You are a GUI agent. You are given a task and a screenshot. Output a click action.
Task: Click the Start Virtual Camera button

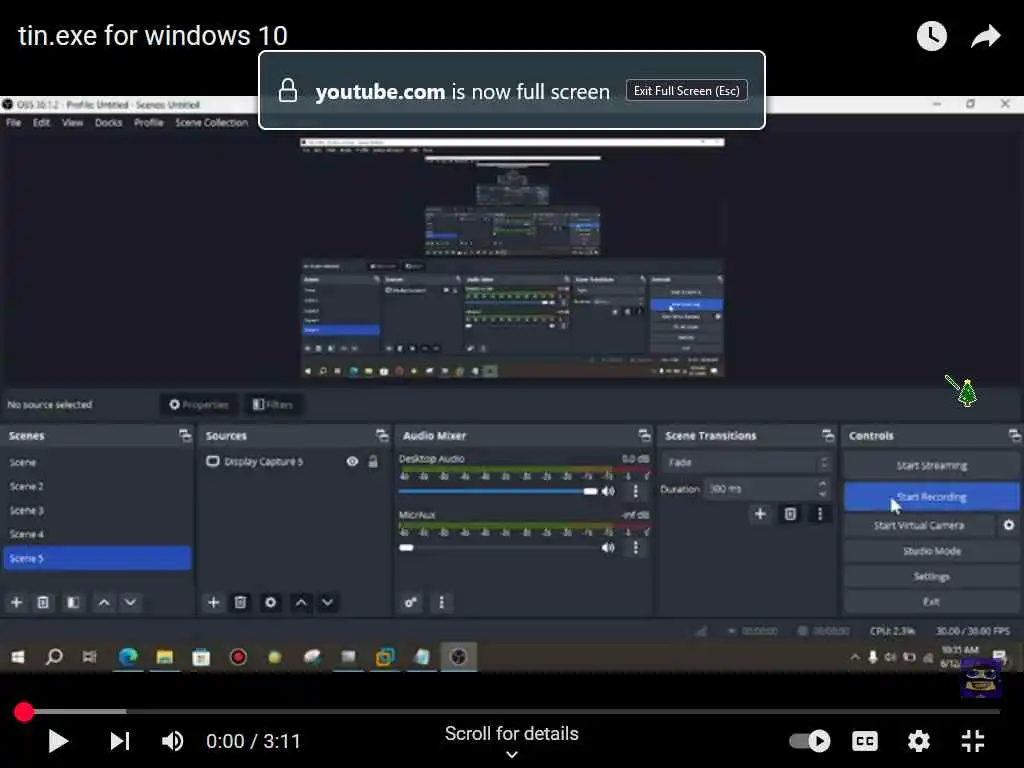(x=919, y=525)
